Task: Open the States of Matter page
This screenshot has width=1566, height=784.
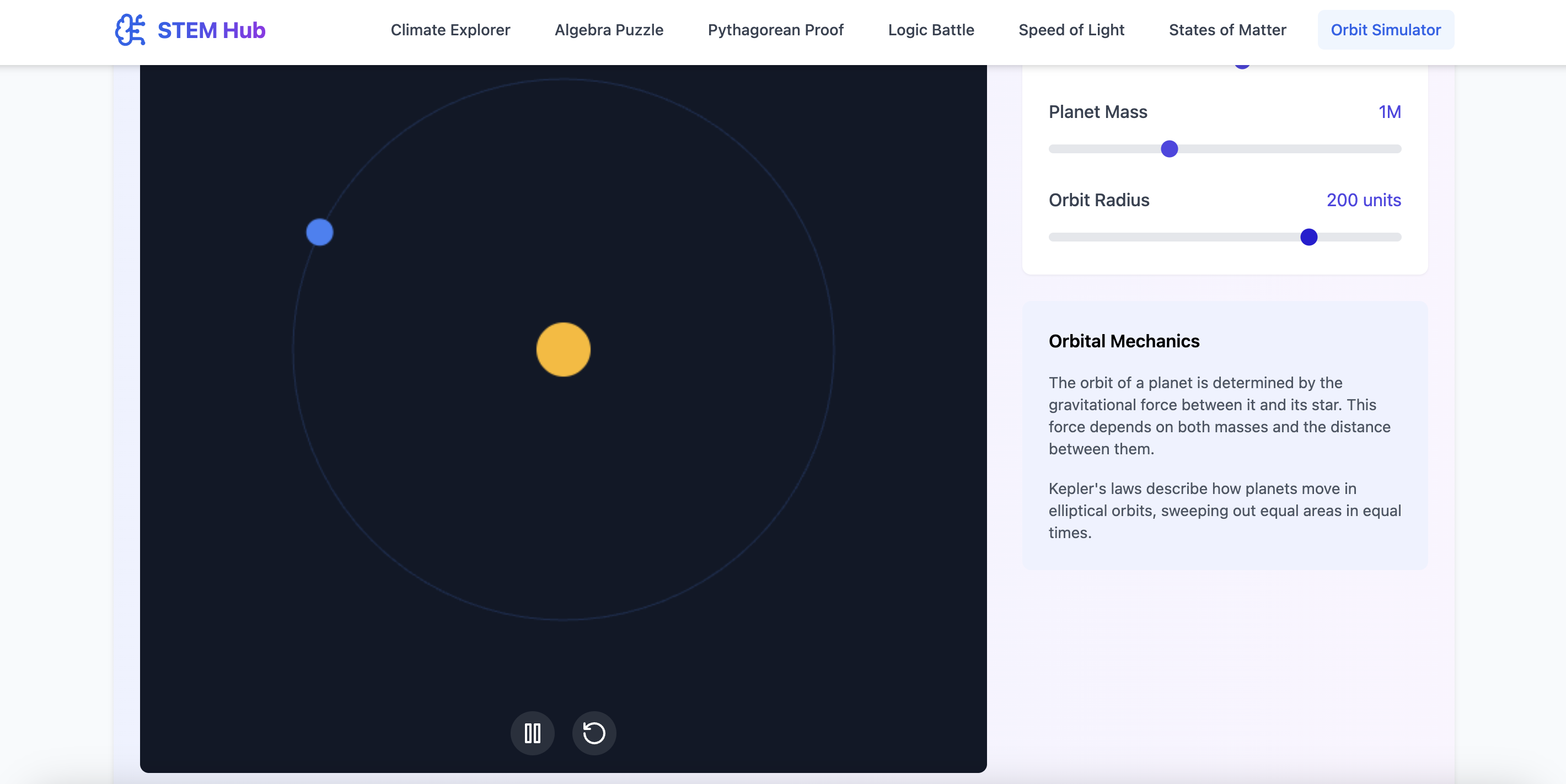Action: tap(1227, 30)
